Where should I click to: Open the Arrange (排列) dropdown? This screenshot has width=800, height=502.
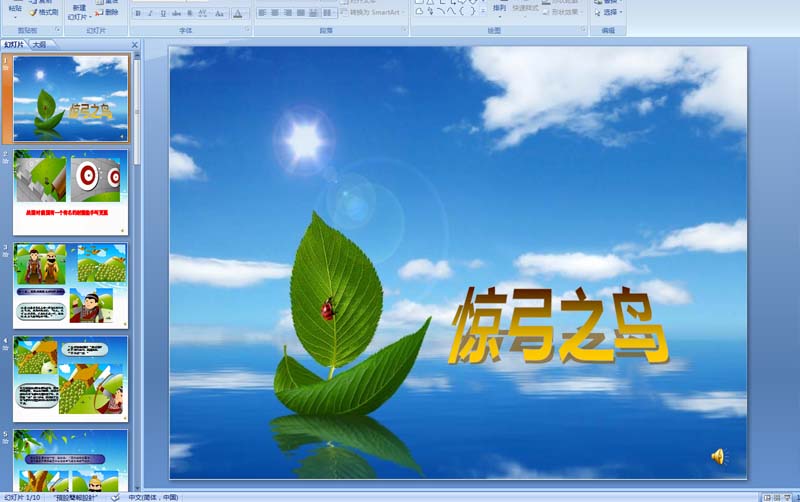click(x=499, y=12)
